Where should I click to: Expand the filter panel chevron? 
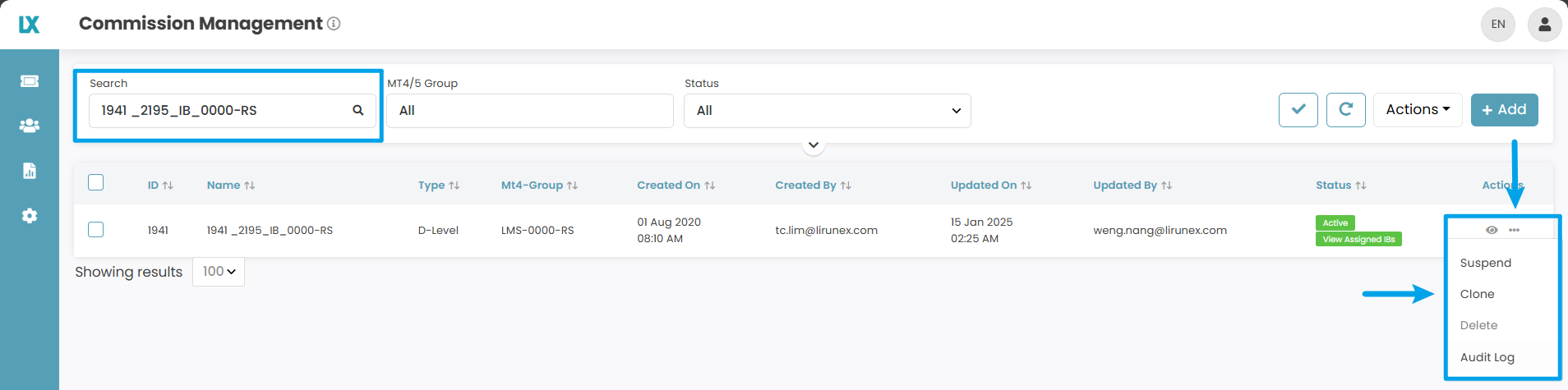pyautogui.click(x=813, y=145)
